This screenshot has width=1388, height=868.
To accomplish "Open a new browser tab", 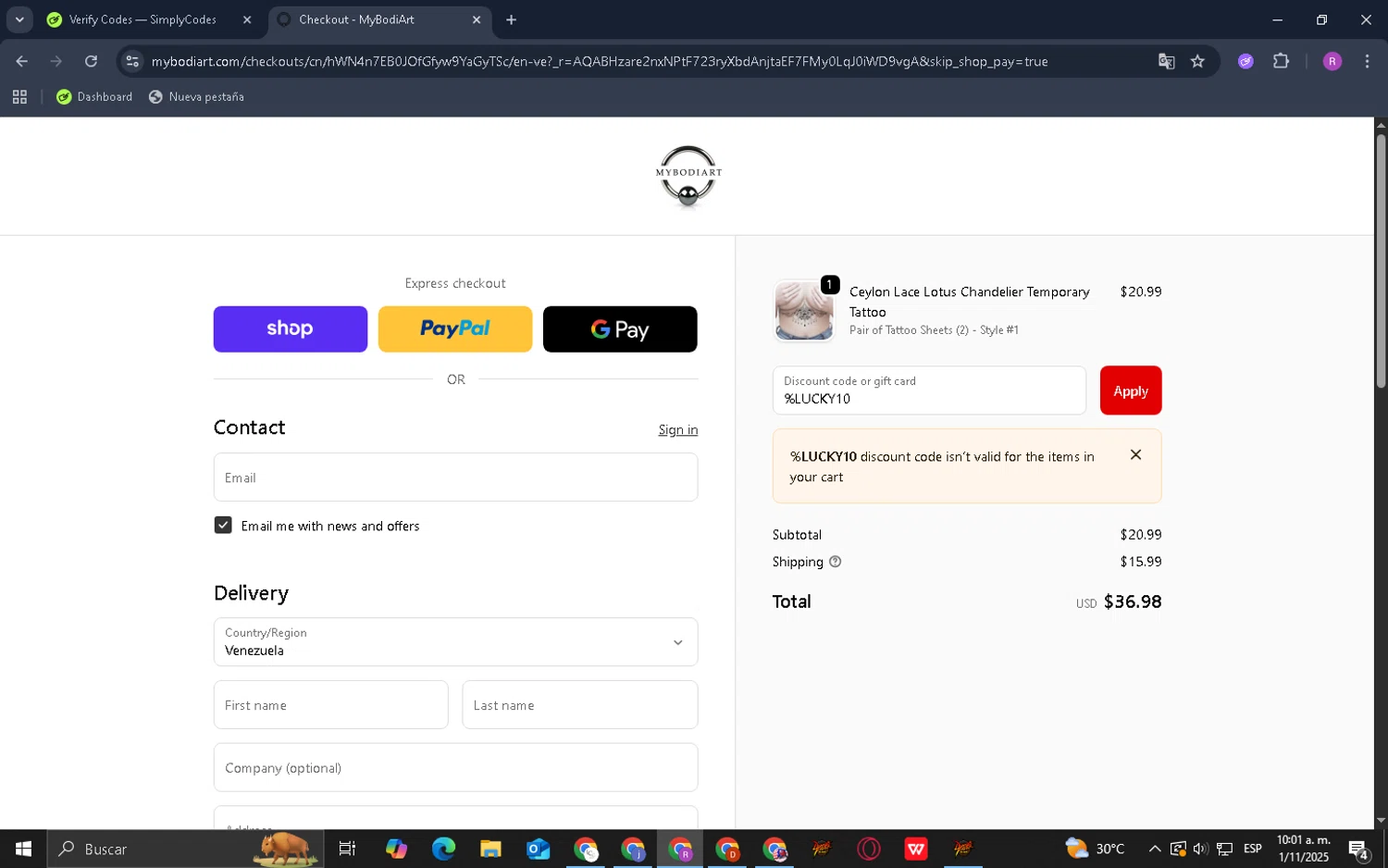I will coord(511,19).
